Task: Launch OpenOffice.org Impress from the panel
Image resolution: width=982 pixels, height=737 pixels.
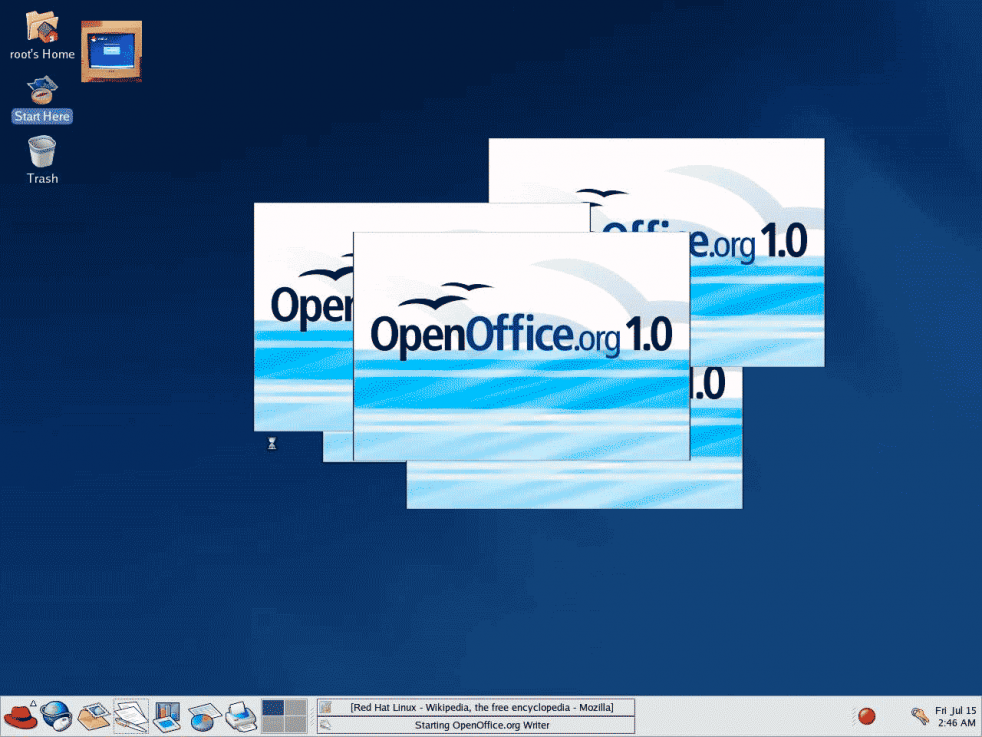Action: (167, 716)
